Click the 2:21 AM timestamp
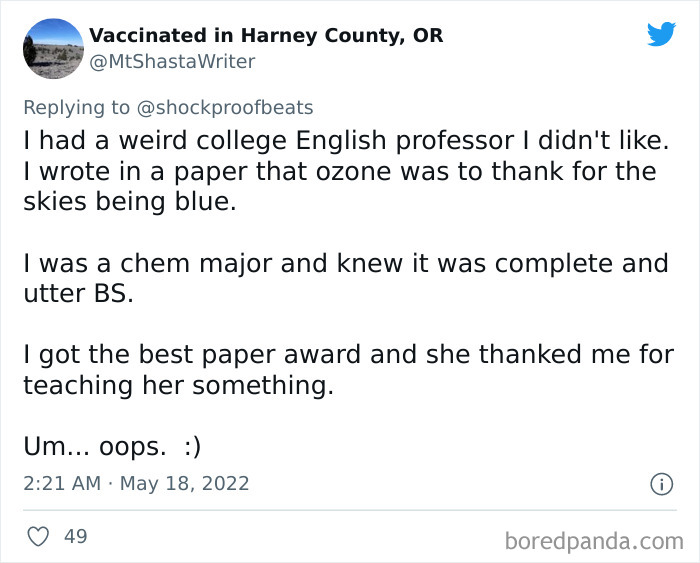 tap(61, 484)
